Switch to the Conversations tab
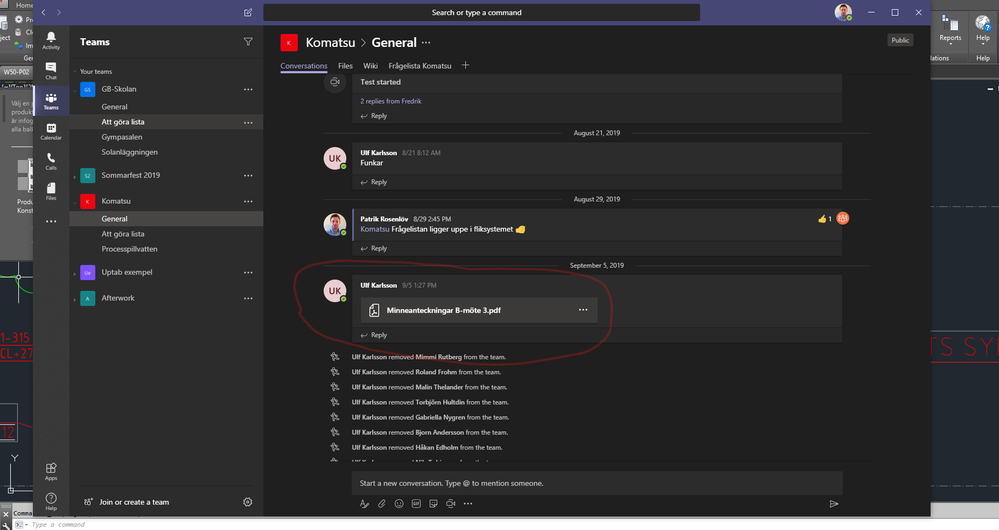Screen dimensions: 999x530 (304, 66)
